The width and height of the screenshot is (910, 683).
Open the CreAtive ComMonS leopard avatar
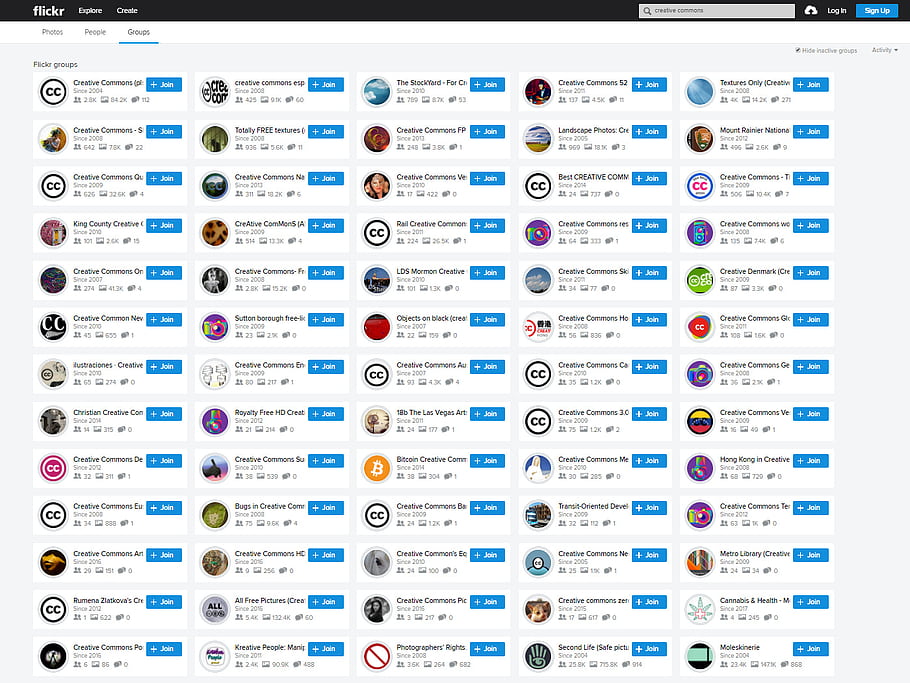click(x=215, y=233)
